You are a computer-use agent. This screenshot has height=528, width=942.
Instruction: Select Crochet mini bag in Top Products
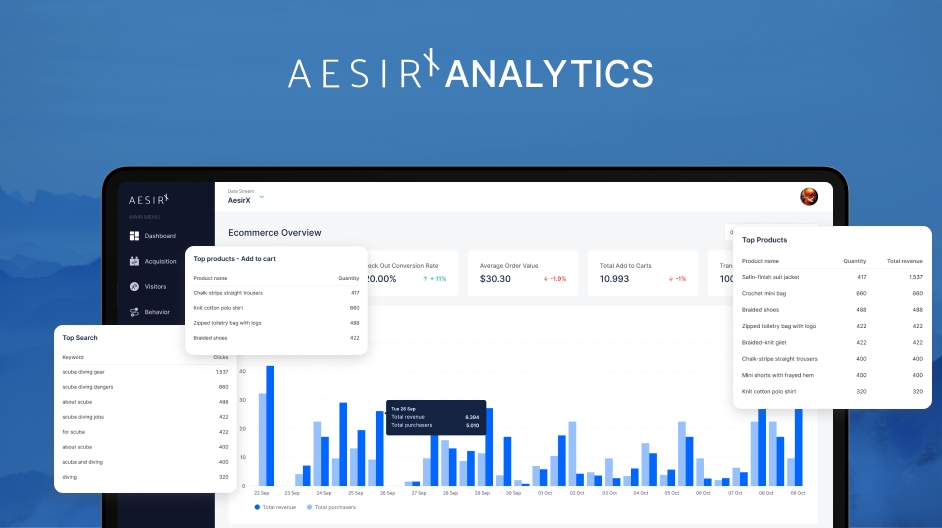pyautogui.click(x=832, y=293)
